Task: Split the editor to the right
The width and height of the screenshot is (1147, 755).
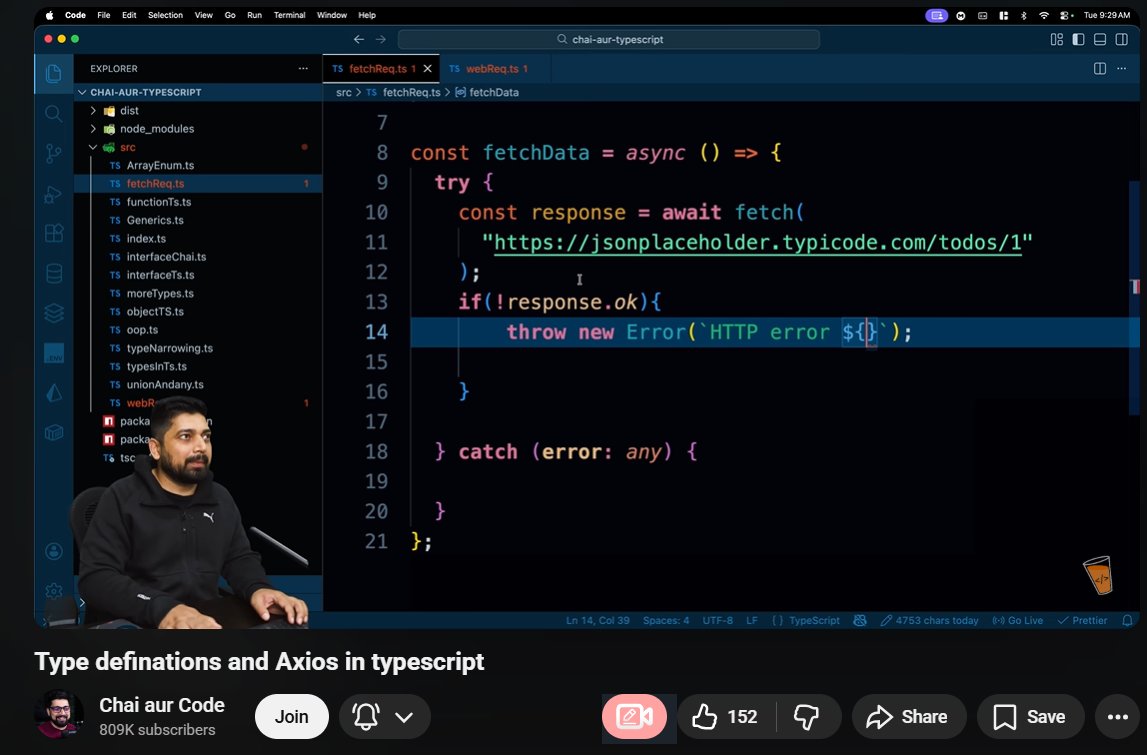Action: click(1099, 68)
